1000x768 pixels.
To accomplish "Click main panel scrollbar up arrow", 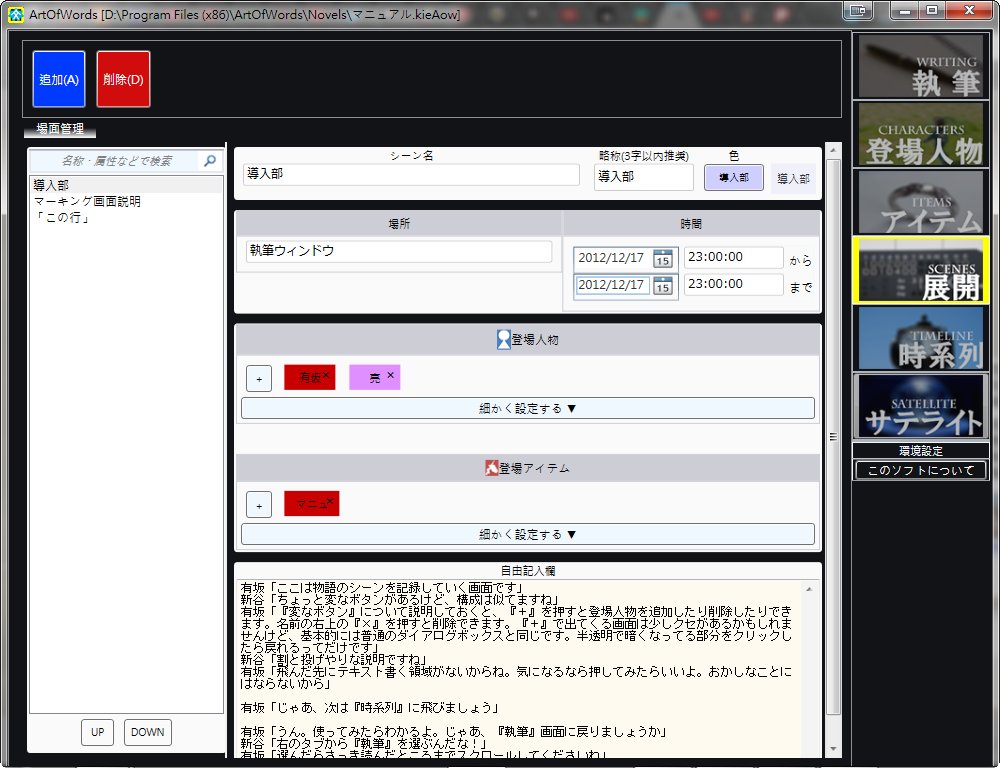I will [833, 151].
